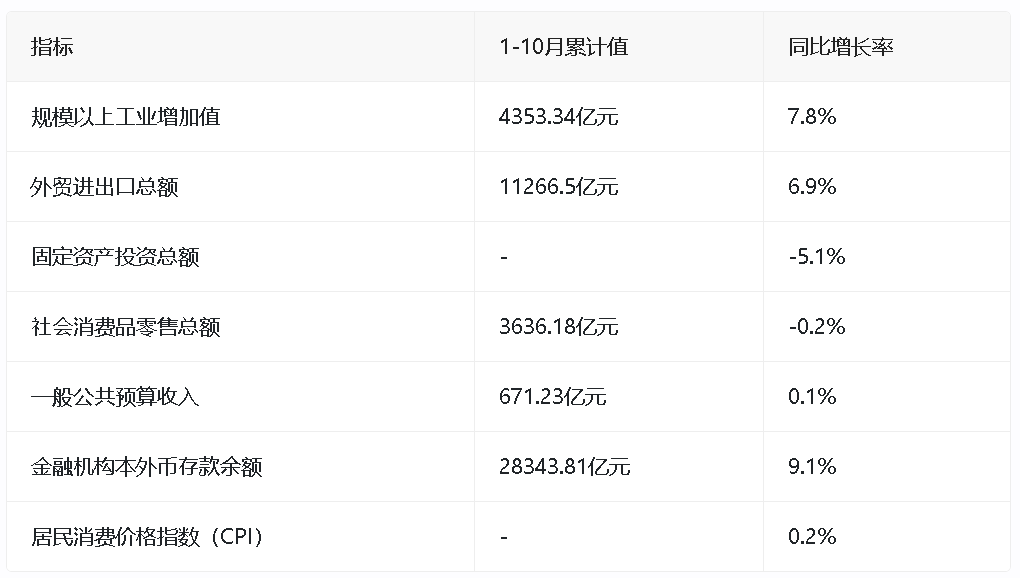The image size is (1020, 578).
Task: Click the 4353.34亿元 value cell
Action: click(558, 117)
